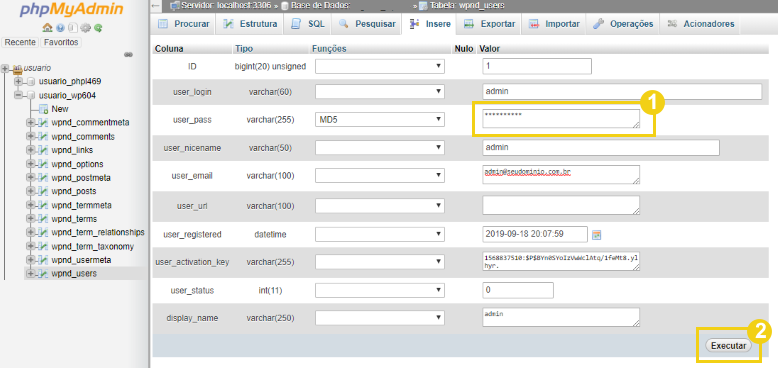Click table icon beside wpnd_options
Screen dimensions: 778x368
click(43, 164)
